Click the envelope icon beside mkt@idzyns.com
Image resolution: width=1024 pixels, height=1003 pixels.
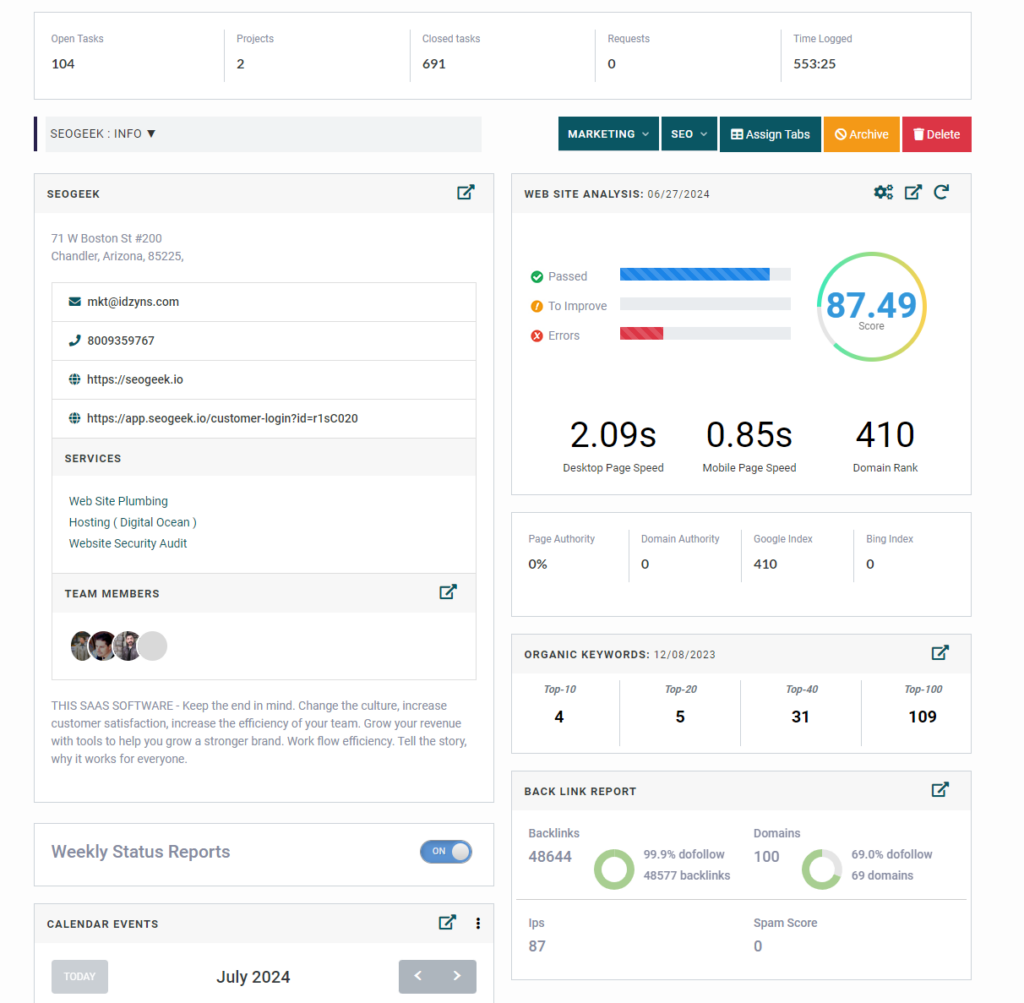tap(75, 302)
